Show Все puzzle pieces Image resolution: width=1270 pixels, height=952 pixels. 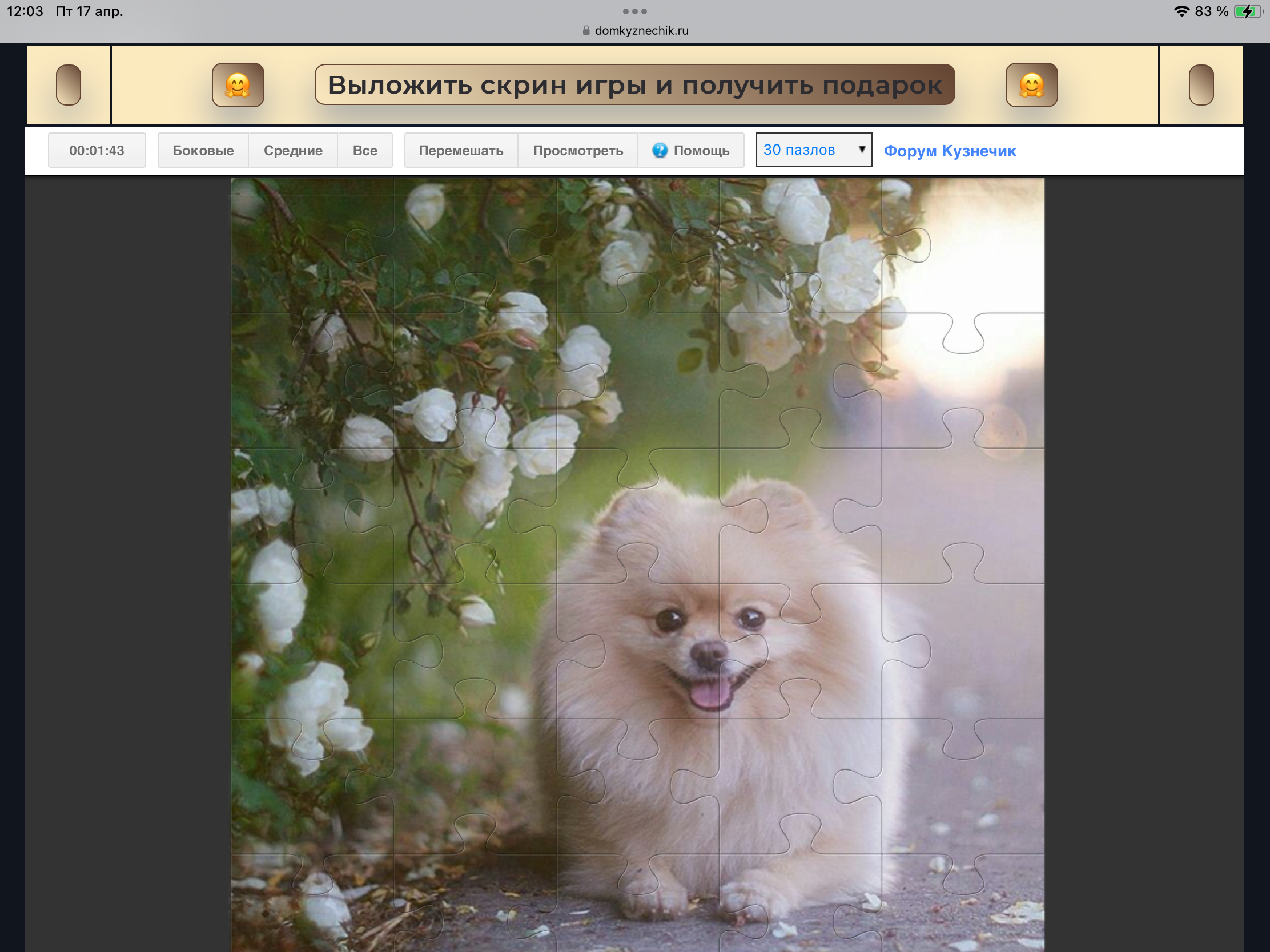pyautogui.click(x=364, y=150)
